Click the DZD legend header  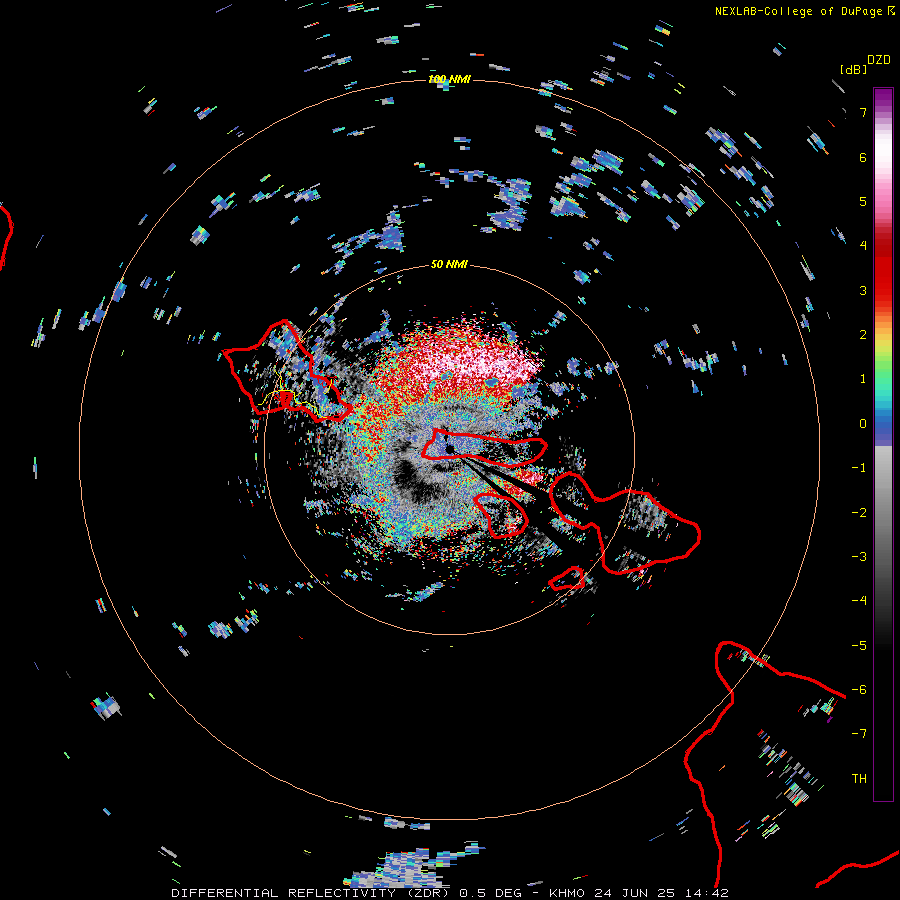[x=879, y=60]
